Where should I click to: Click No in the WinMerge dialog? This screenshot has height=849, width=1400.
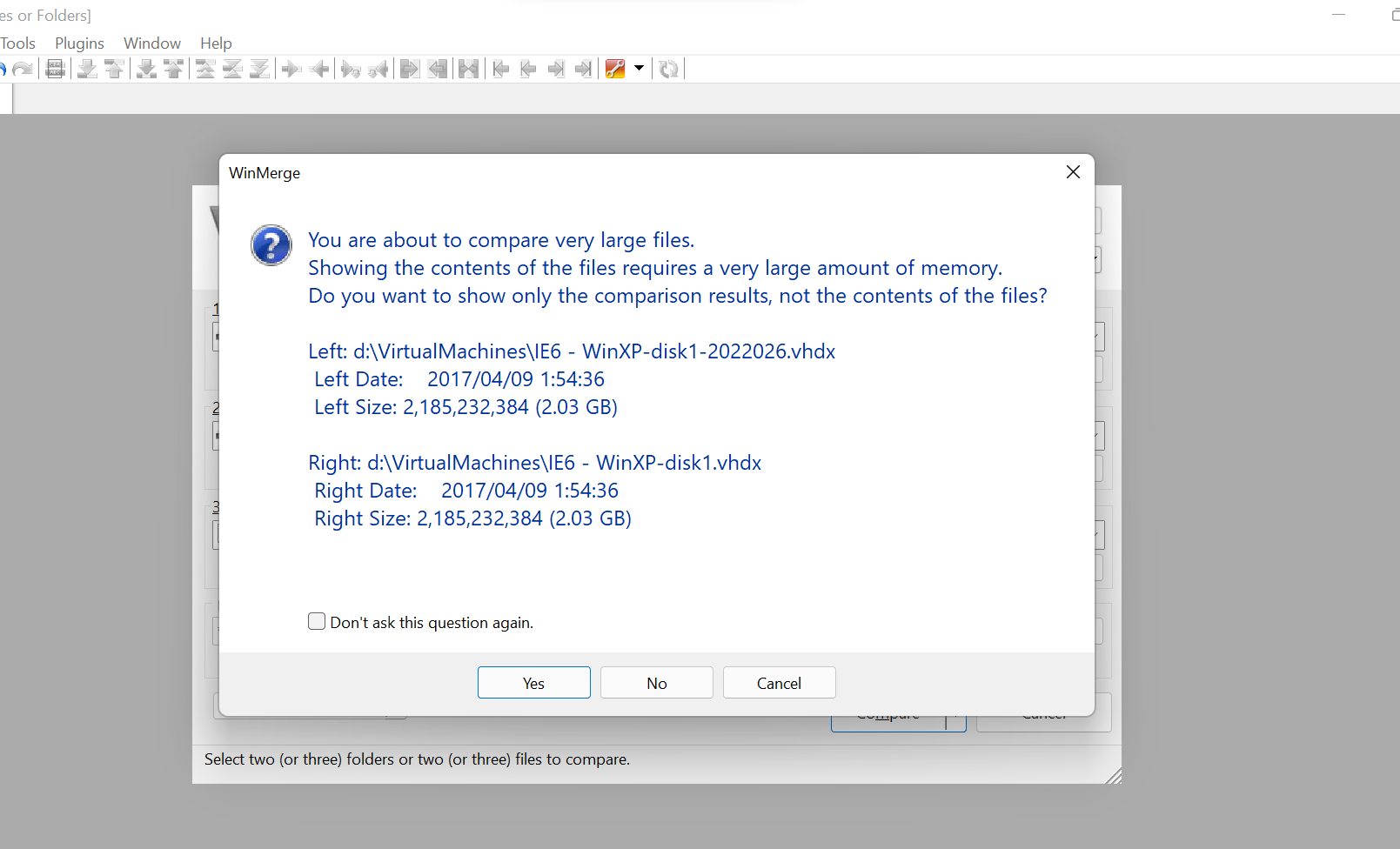[x=656, y=682]
